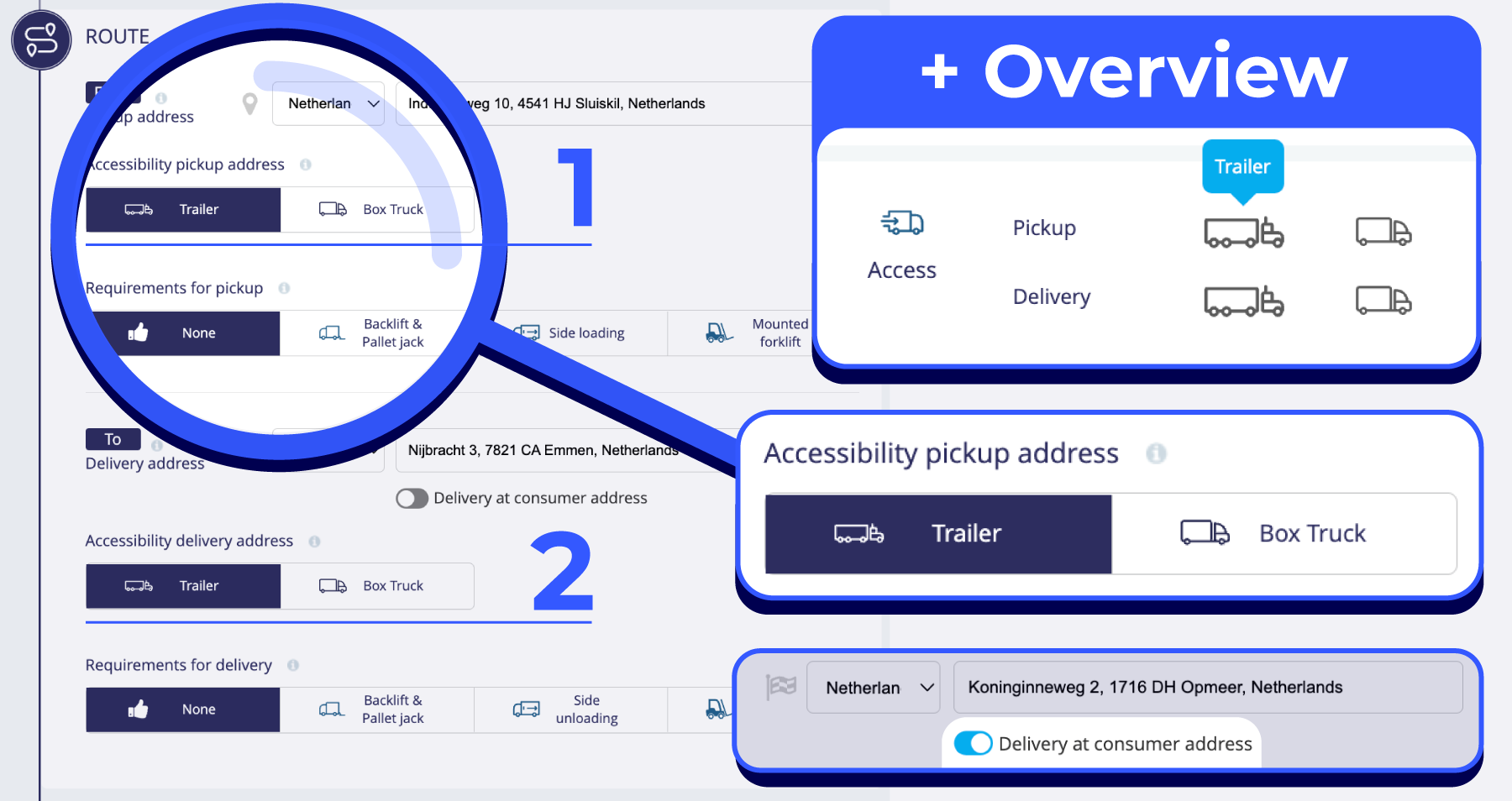Edit the Sluiskil pickup address field
Screen dimensions: 1512x801
pos(604,104)
